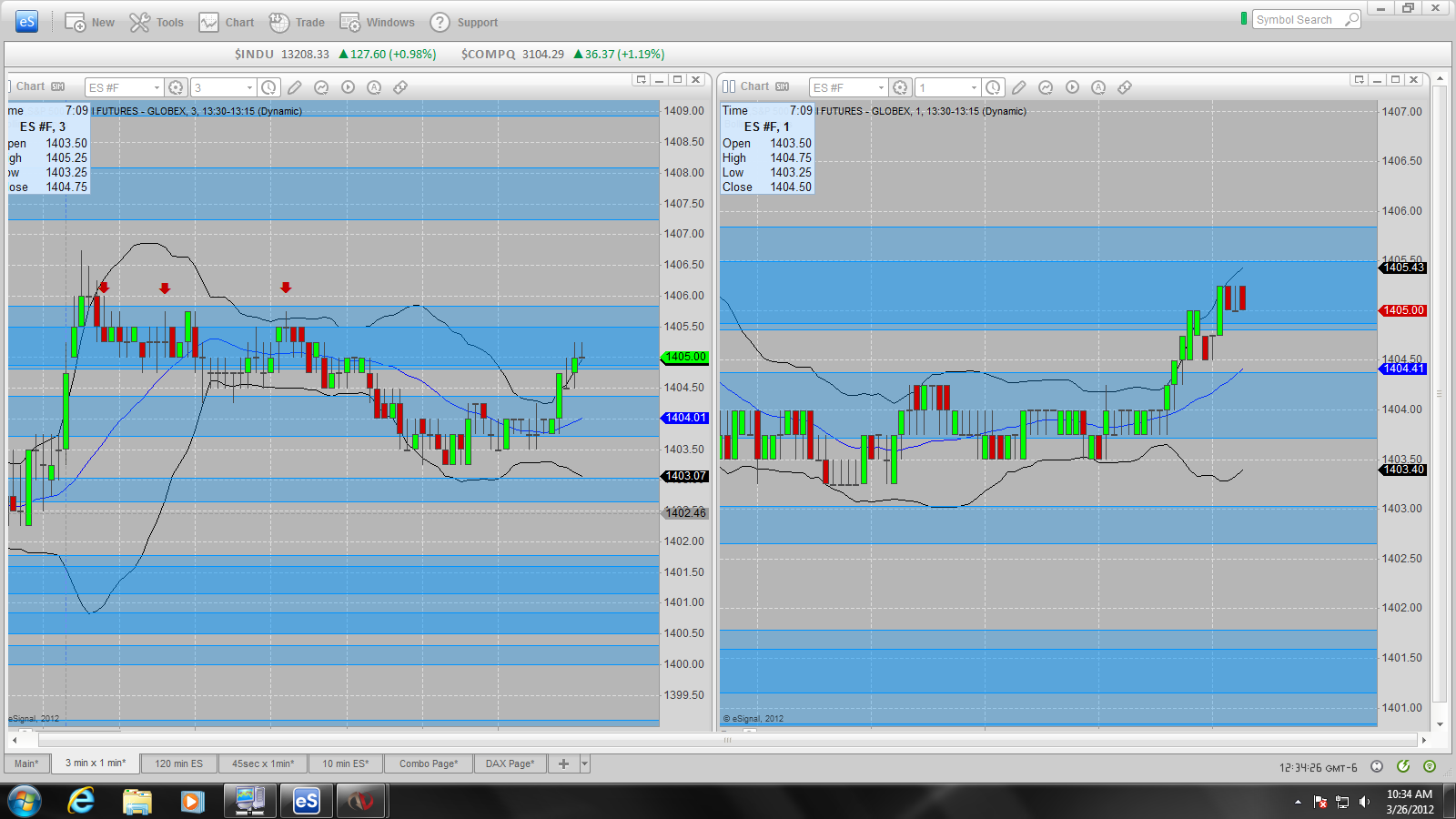
Task: Click right chart candlestick type icon
Action: click(x=729, y=86)
